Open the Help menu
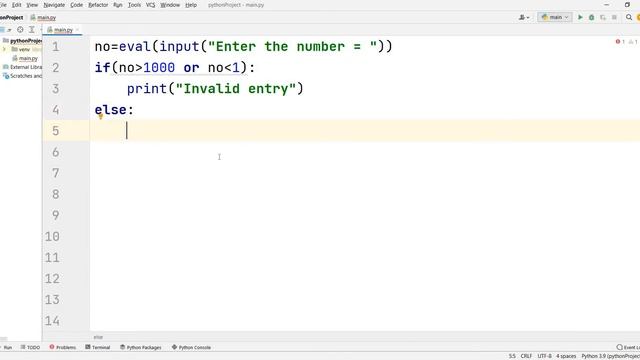Screen dimensions: 640x360 coord(191,5)
